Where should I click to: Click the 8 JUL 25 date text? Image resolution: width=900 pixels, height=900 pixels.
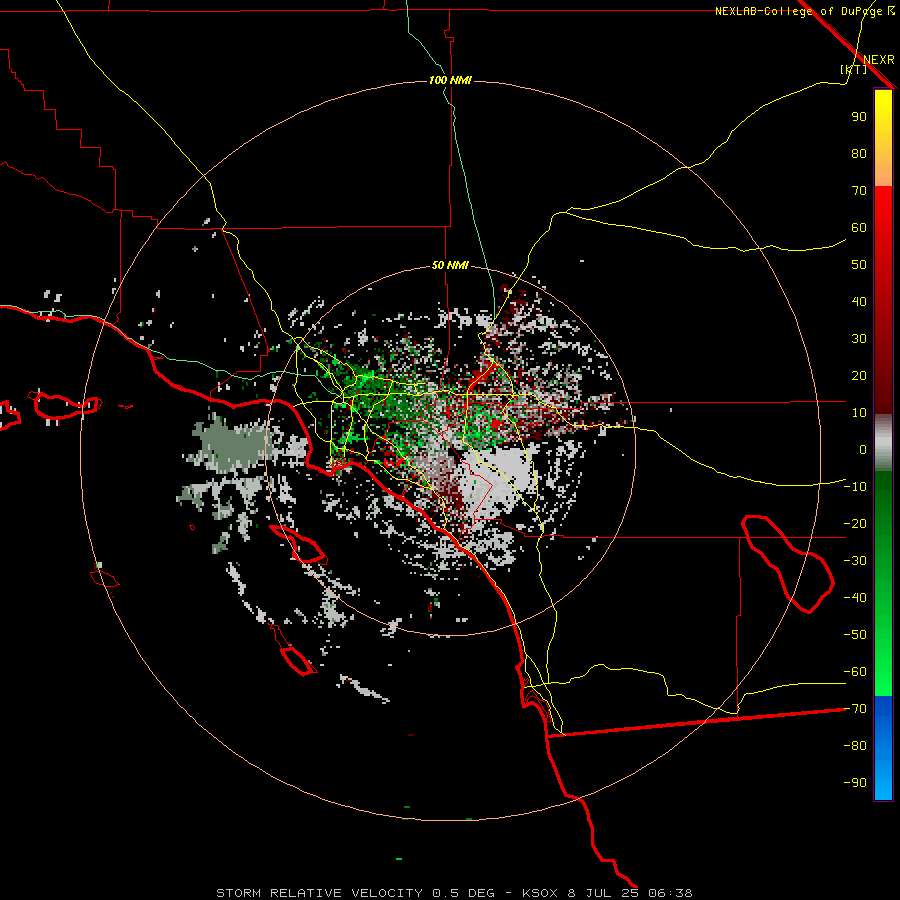click(603, 893)
